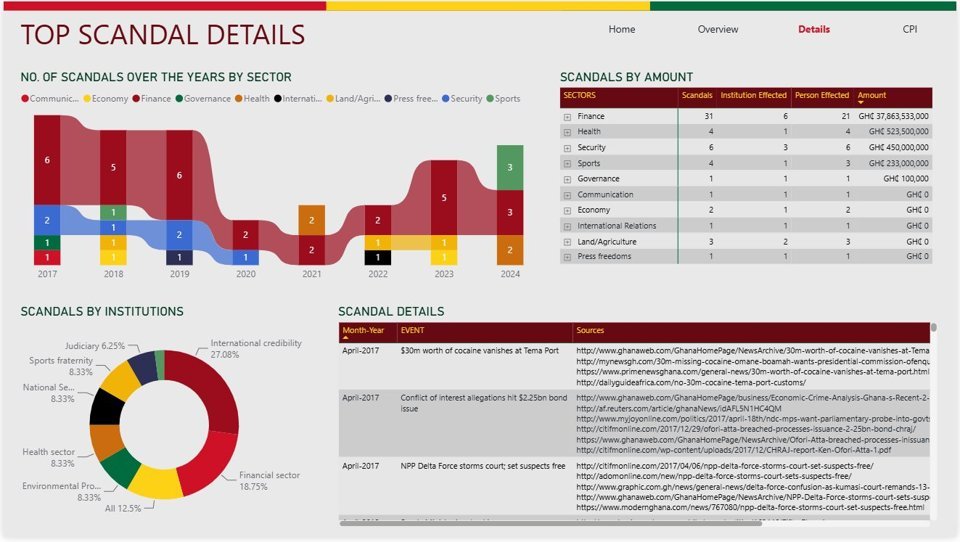Screen dimensions: 960x542
Task: Open the dailyguideafrica.com cocaine source link
Action: tap(691, 383)
